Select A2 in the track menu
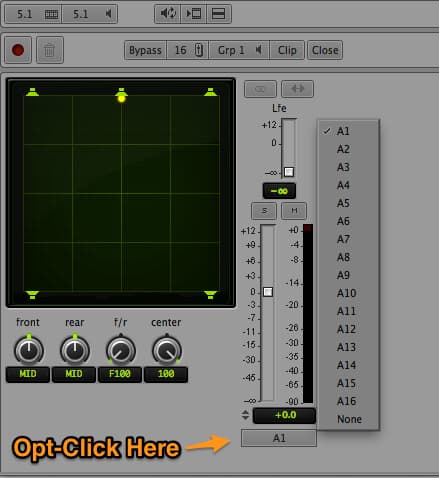439x478 pixels. 348,149
